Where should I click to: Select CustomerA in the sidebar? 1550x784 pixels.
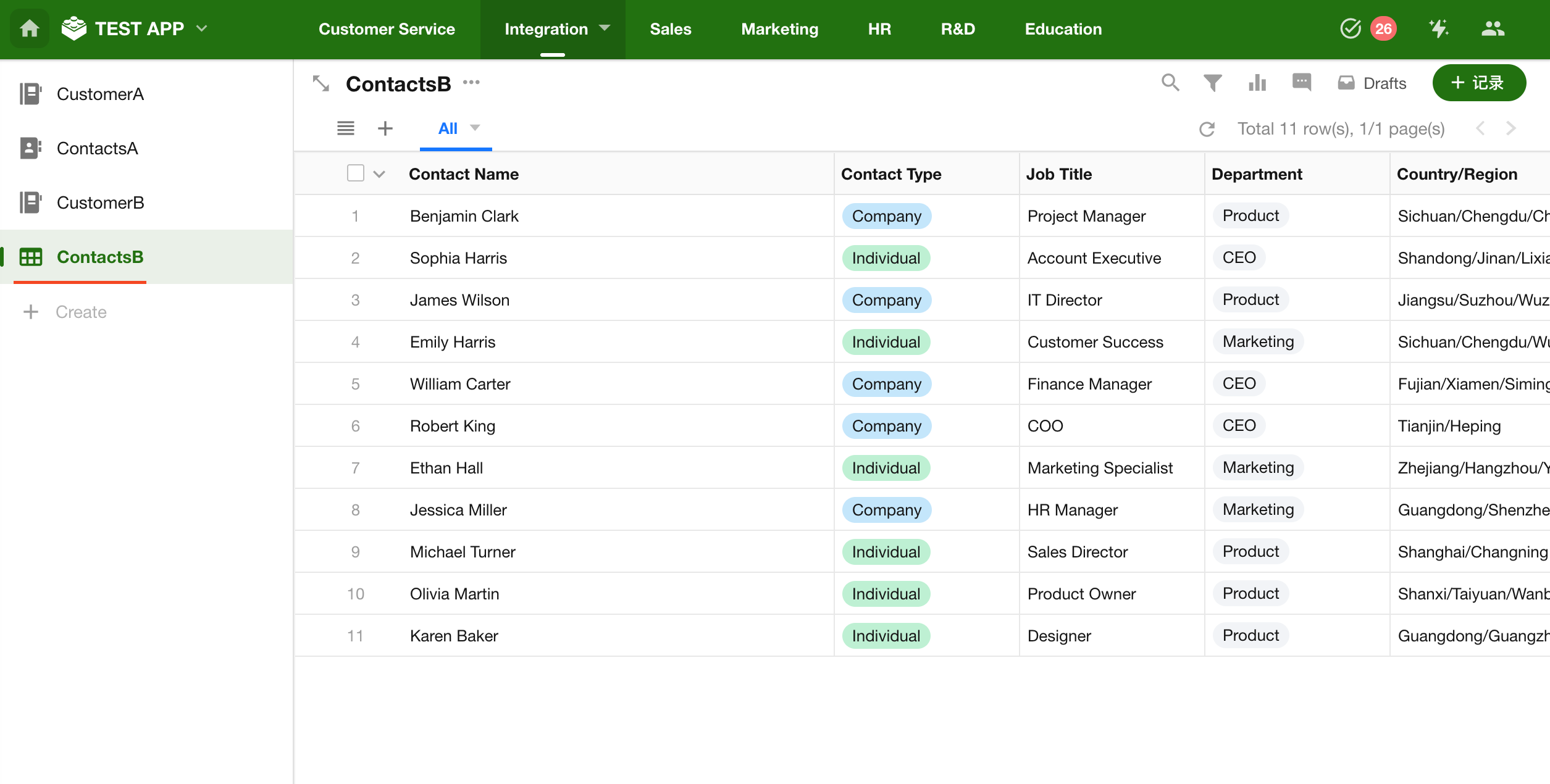click(100, 94)
